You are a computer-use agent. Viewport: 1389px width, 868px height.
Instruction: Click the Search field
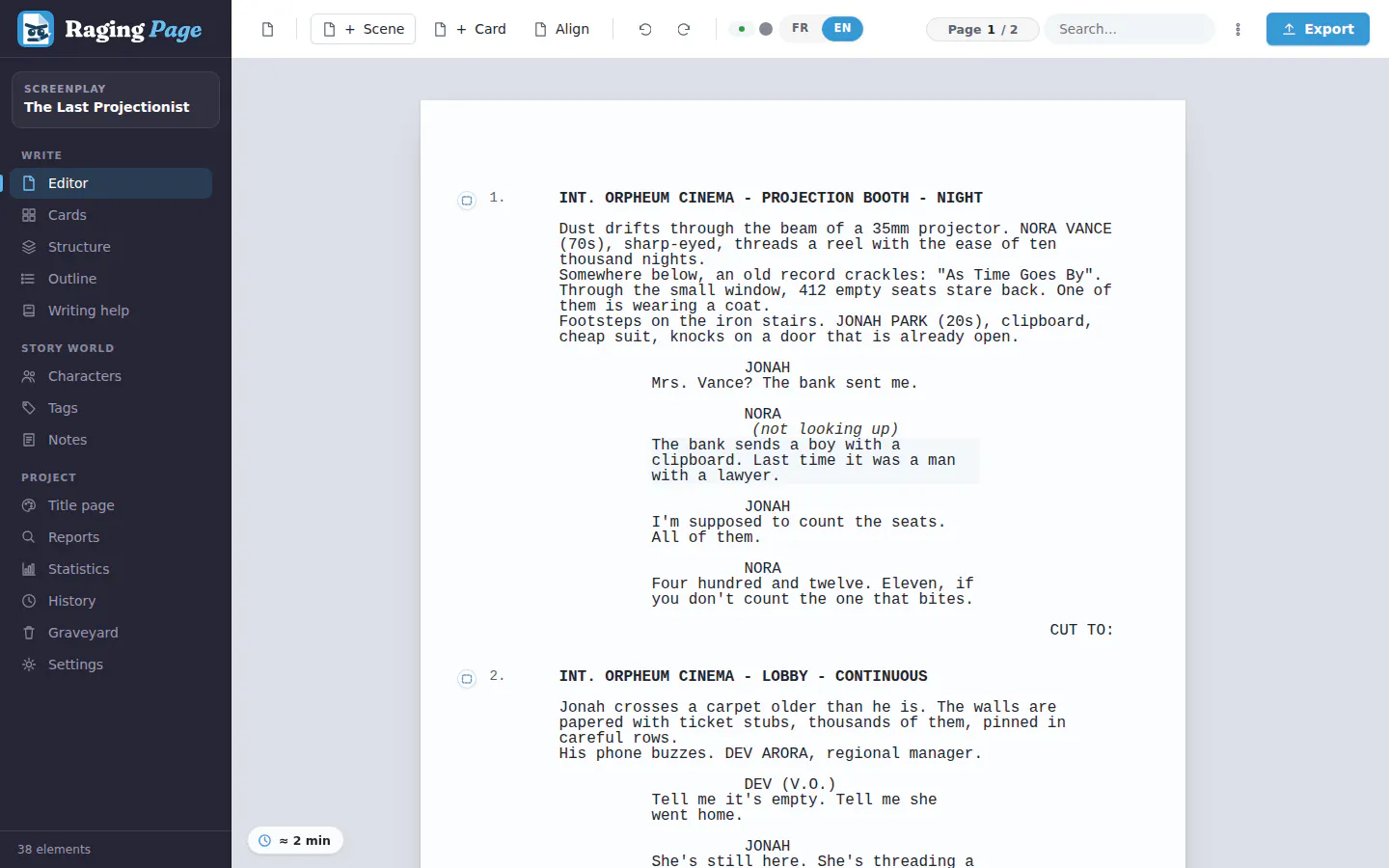1130,29
